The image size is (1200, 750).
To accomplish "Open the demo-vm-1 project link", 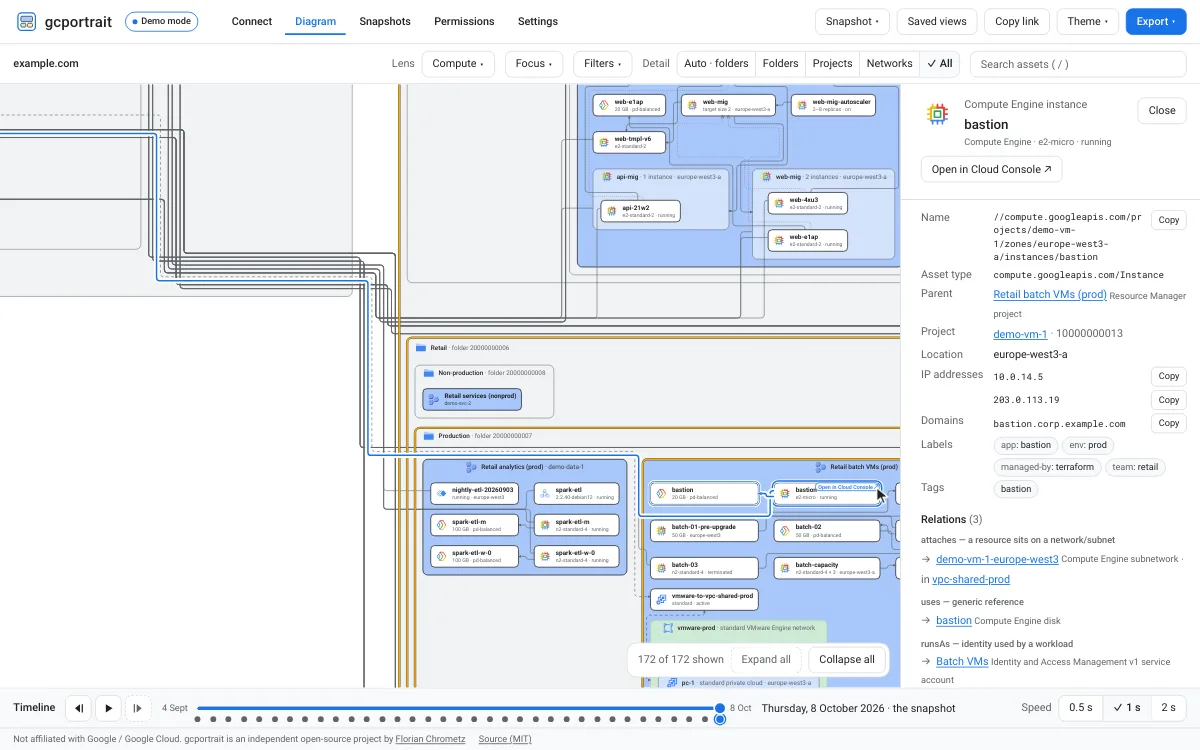I will [x=1020, y=334].
